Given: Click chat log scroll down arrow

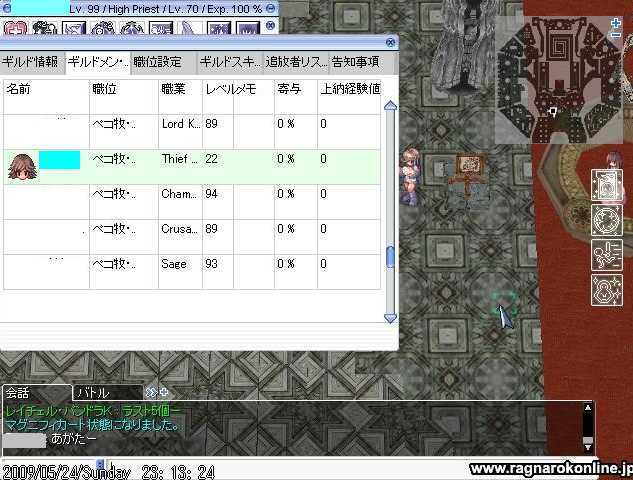Looking at the screenshot, I should click(x=588, y=447).
